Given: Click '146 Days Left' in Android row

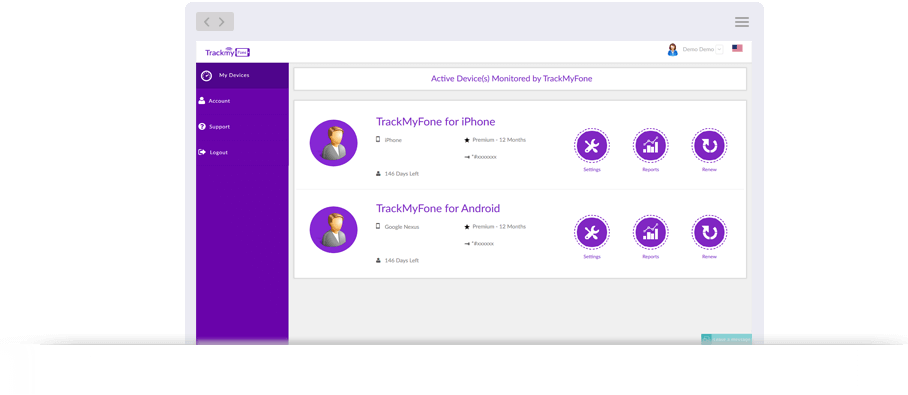Looking at the screenshot, I should tap(401, 261).
